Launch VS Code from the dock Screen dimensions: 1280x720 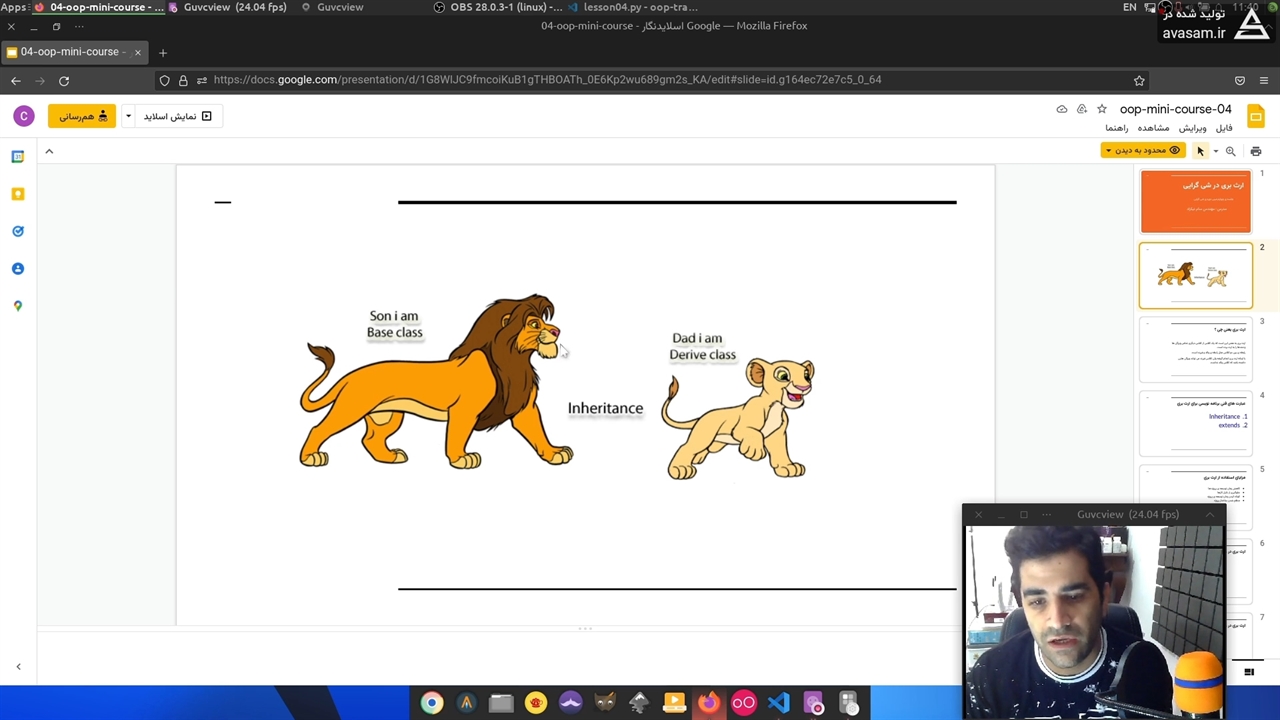pyautogui.click(x=778, y=703)
